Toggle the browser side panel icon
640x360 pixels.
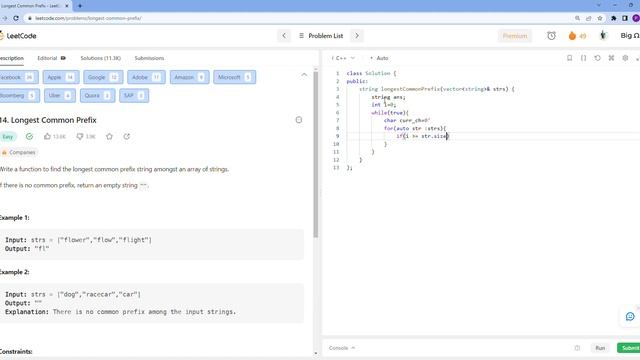(625, 18)
